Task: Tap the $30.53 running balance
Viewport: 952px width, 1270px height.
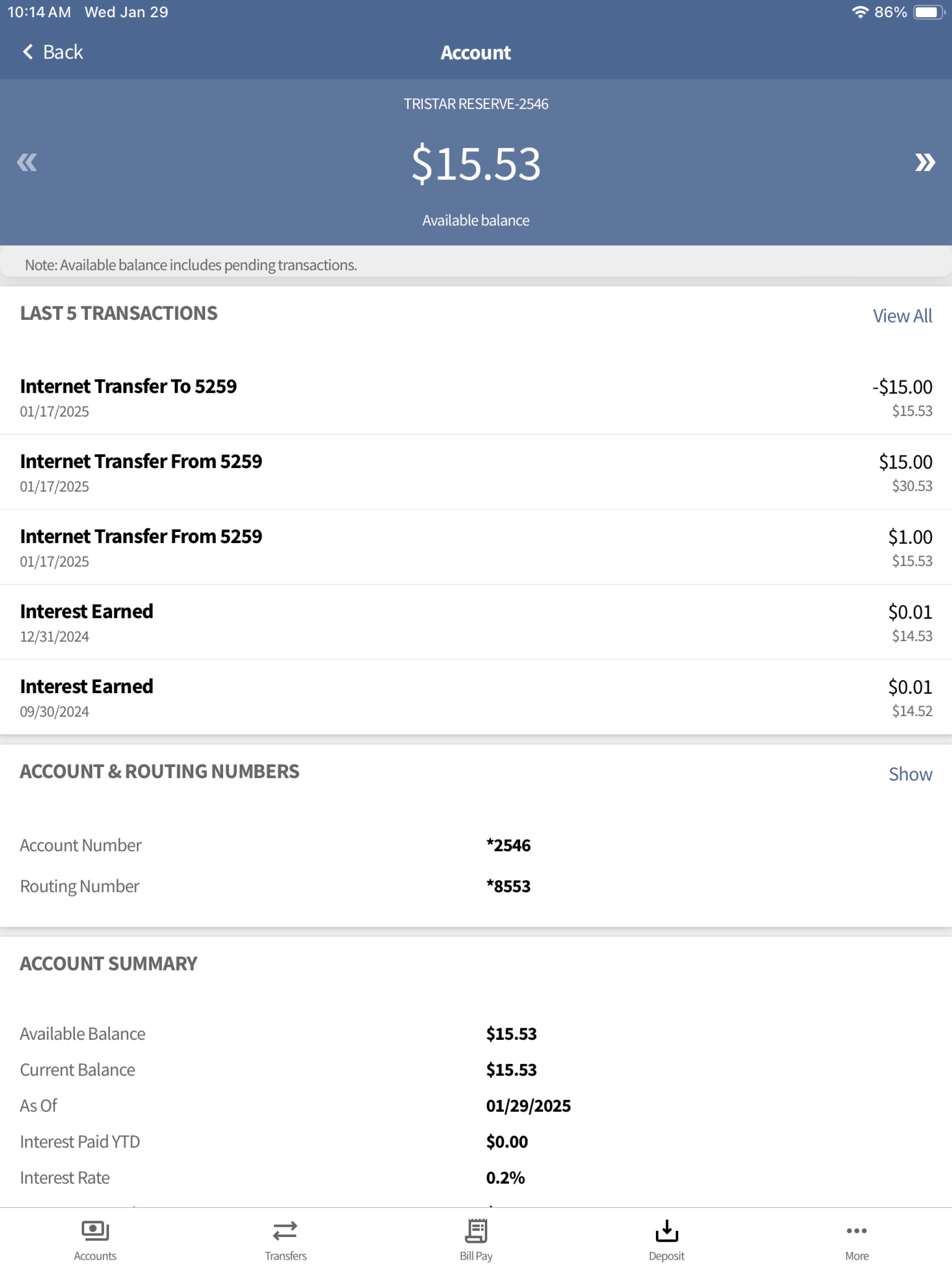Action: (912, 486)
